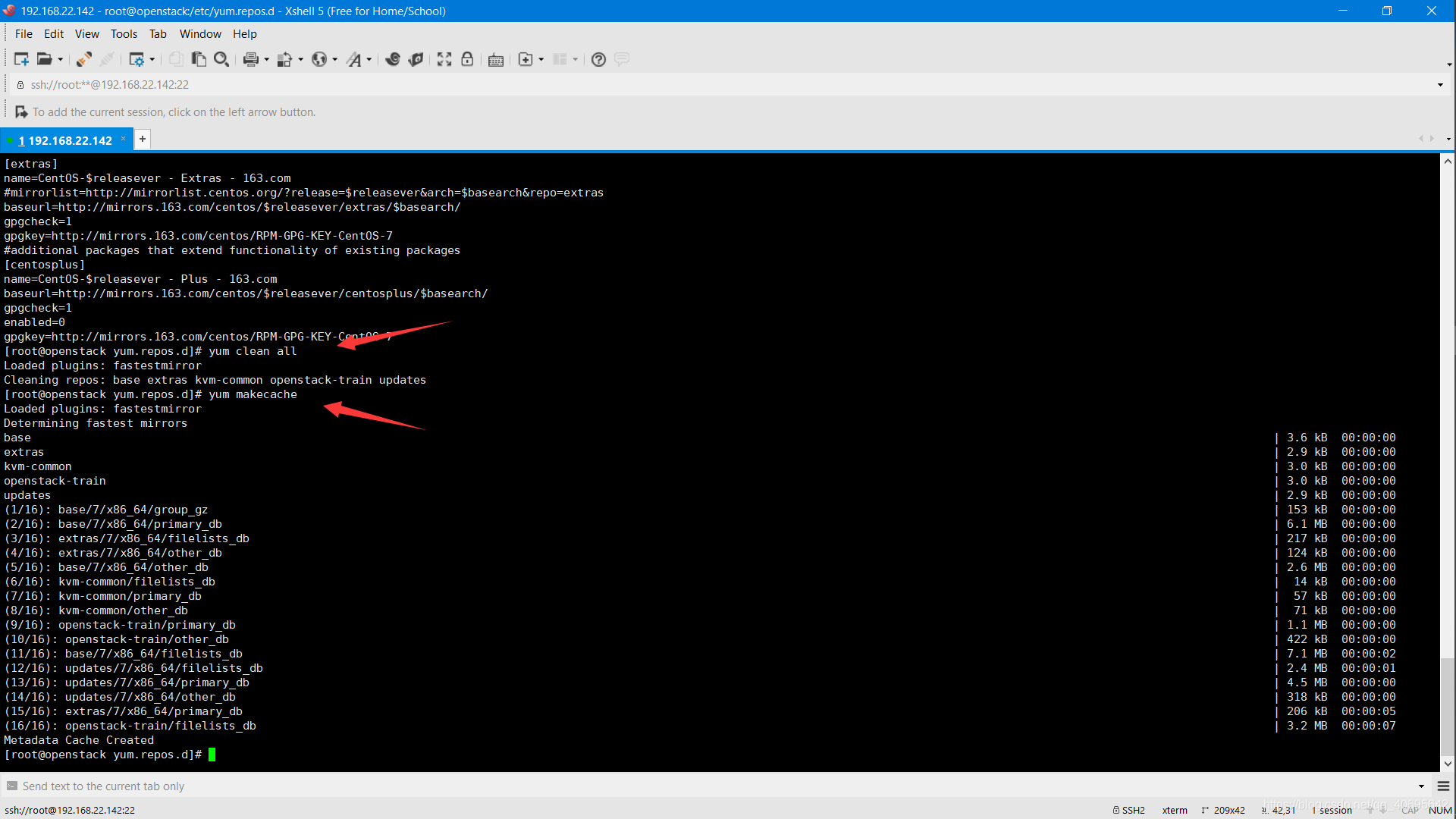This screenshot has width=1456, height=819.
Task: Launch the Xagent toolbar icon
Action: [x=416, y=59]
